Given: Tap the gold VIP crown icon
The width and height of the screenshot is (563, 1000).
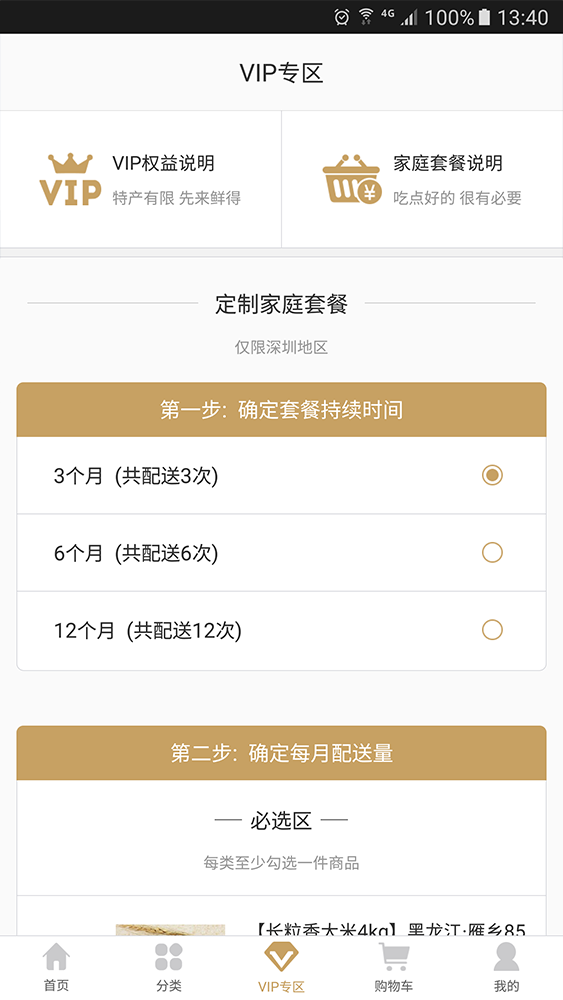Looking at the screenshot, I should pyautogui.click(x=70, y=179).
